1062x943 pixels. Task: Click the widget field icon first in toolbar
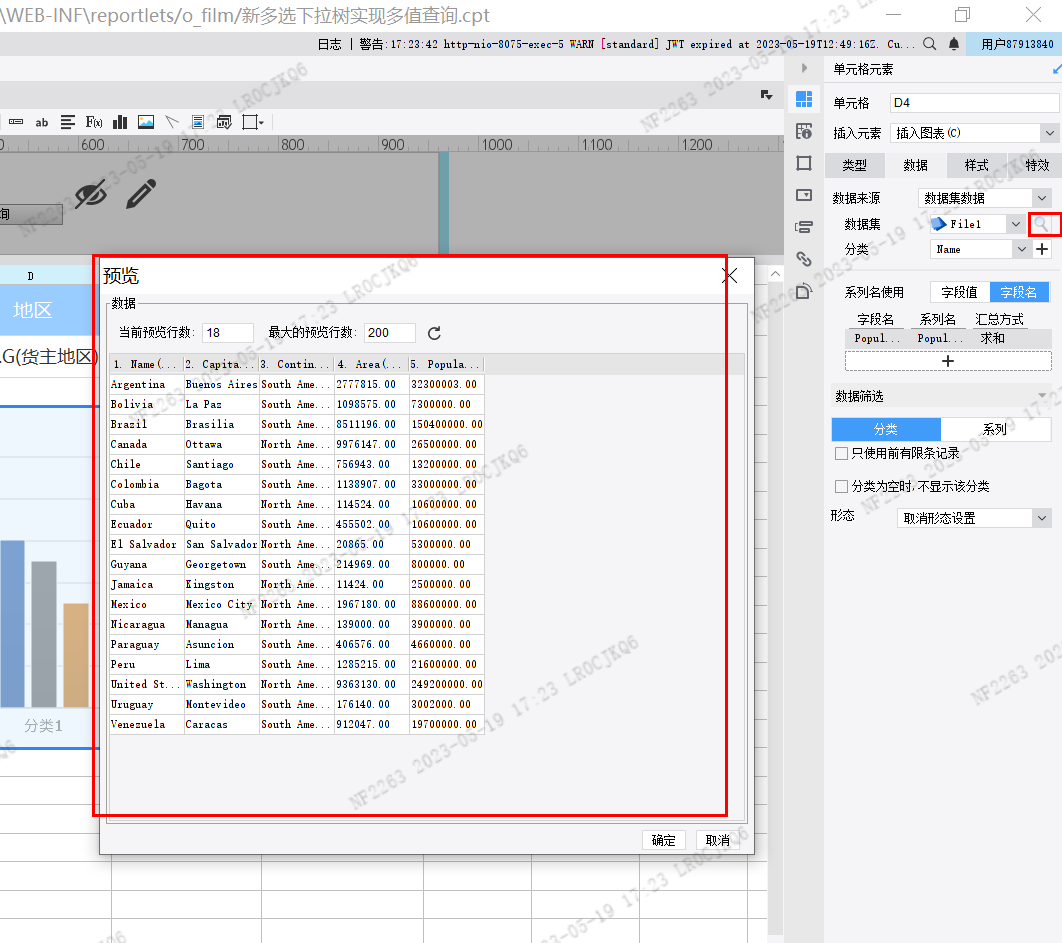click(x=16, y=122)
